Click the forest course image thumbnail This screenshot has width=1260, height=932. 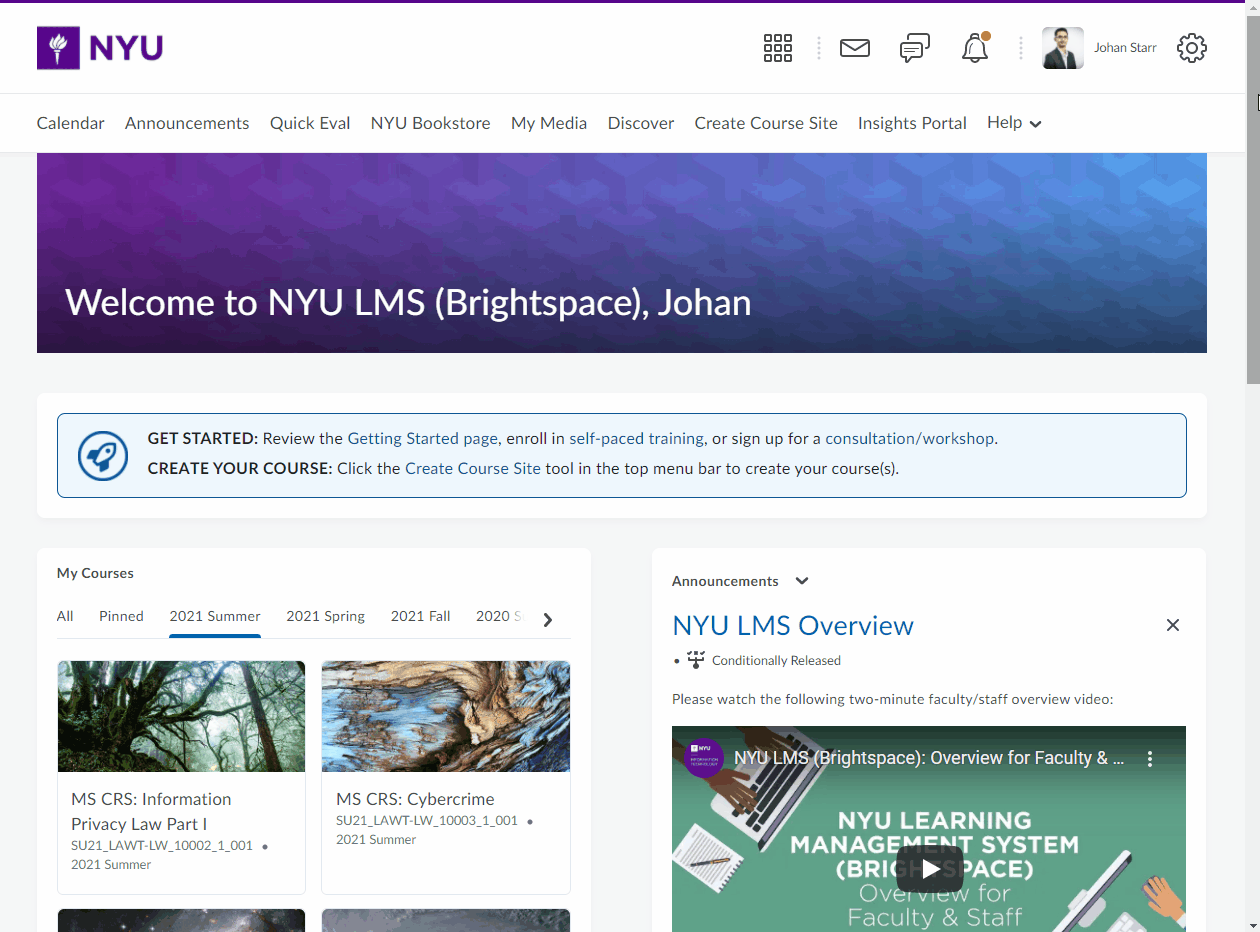[x=181, y=716]
